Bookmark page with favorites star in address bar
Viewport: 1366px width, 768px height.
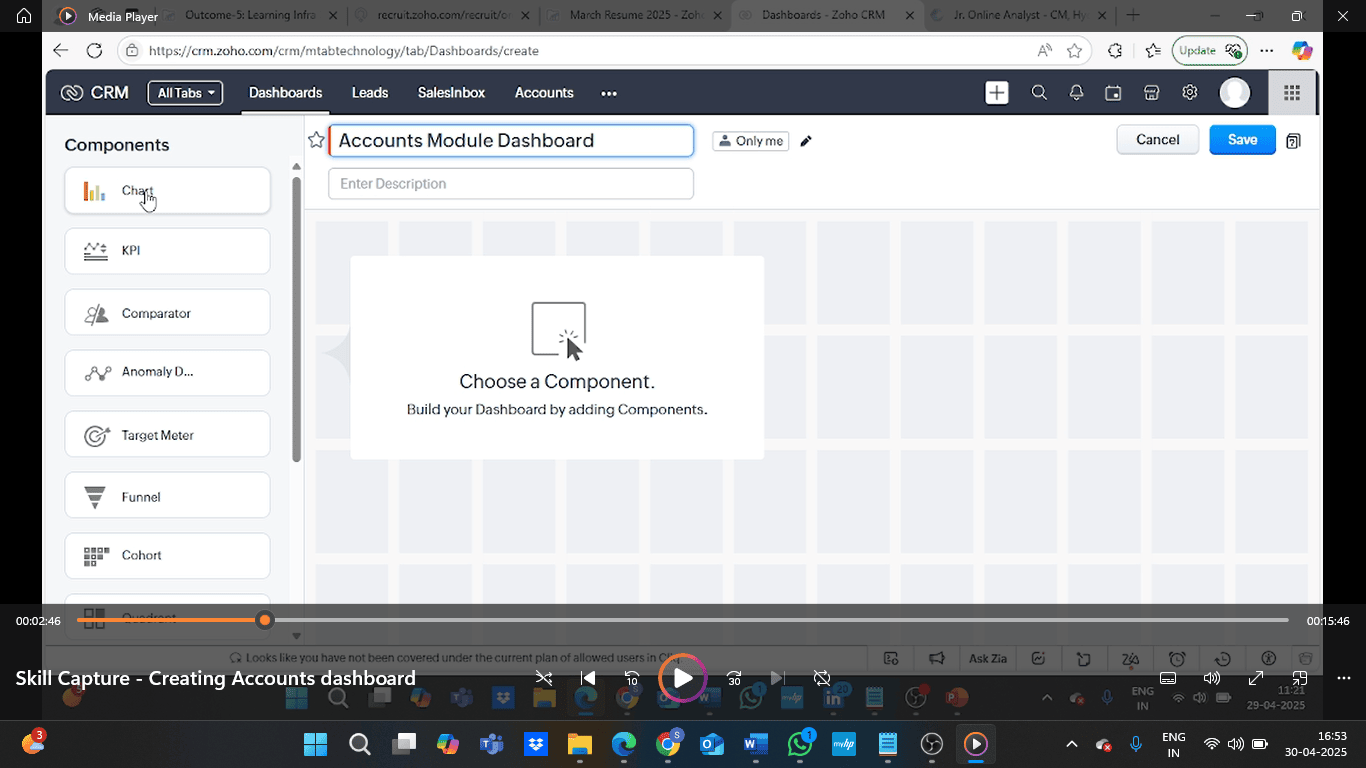(1074, 51)
